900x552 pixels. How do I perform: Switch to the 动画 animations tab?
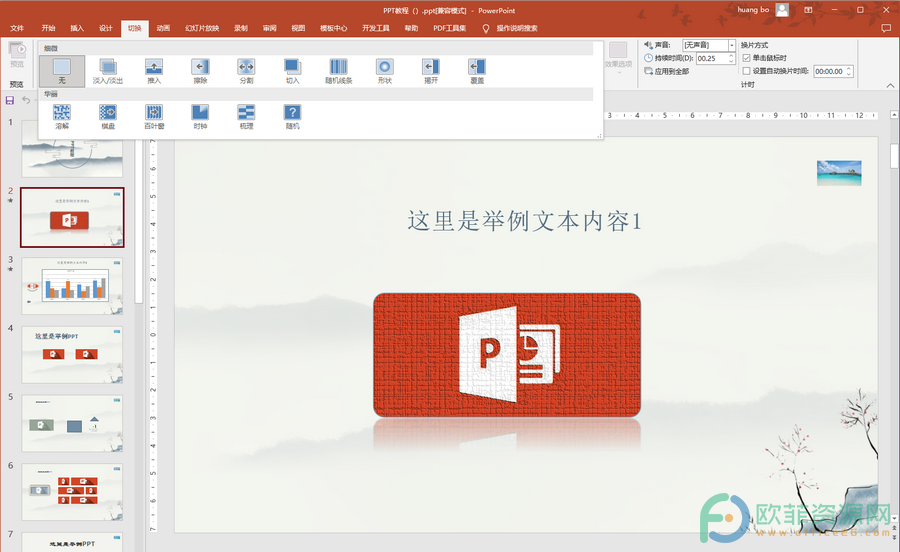tap(163, 28)
